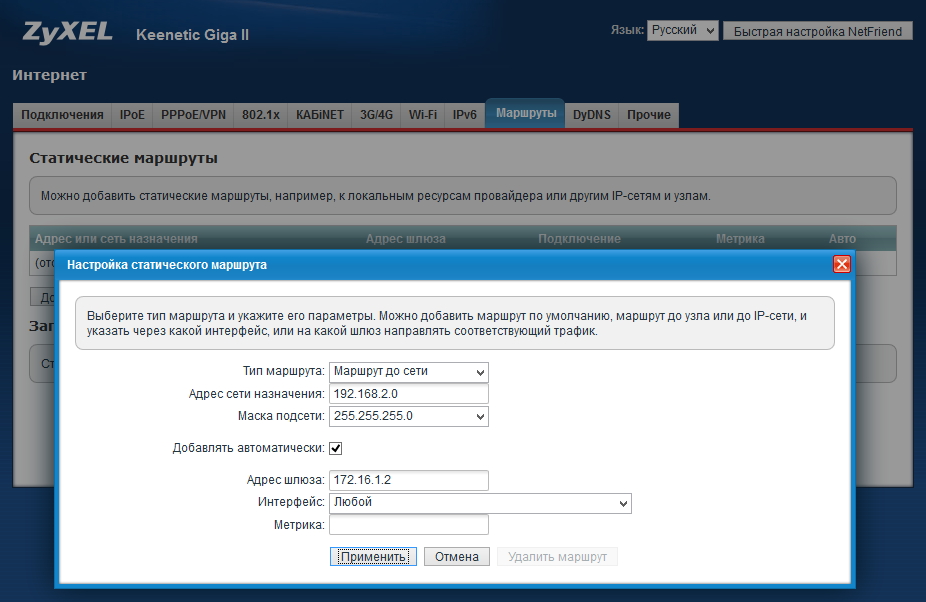This screenshot has width=926, height=602.
Task: Switch to the 'IPv6' tab
Action: coord(465,115)
